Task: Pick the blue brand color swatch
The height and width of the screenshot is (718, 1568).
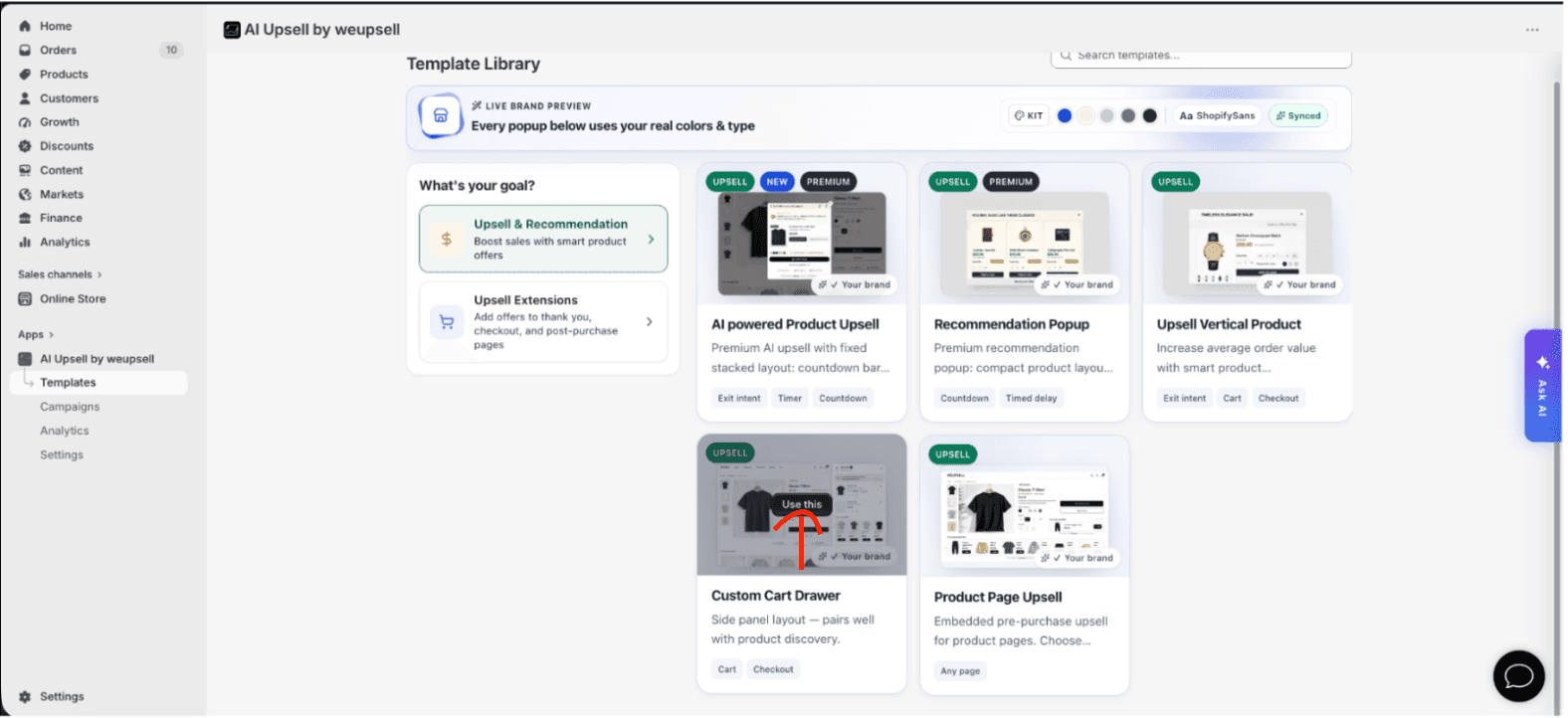Action: pos(1067,116)
